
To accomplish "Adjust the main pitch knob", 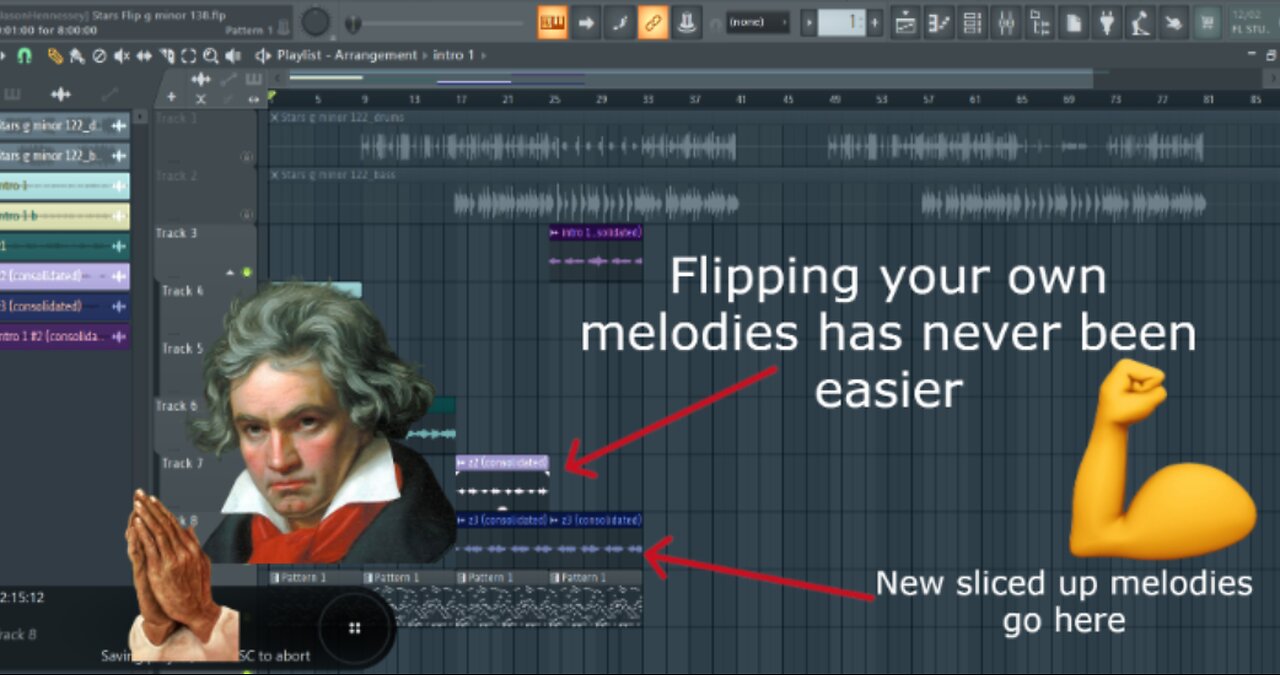I will pyautogui.click(x=316, y=22).
